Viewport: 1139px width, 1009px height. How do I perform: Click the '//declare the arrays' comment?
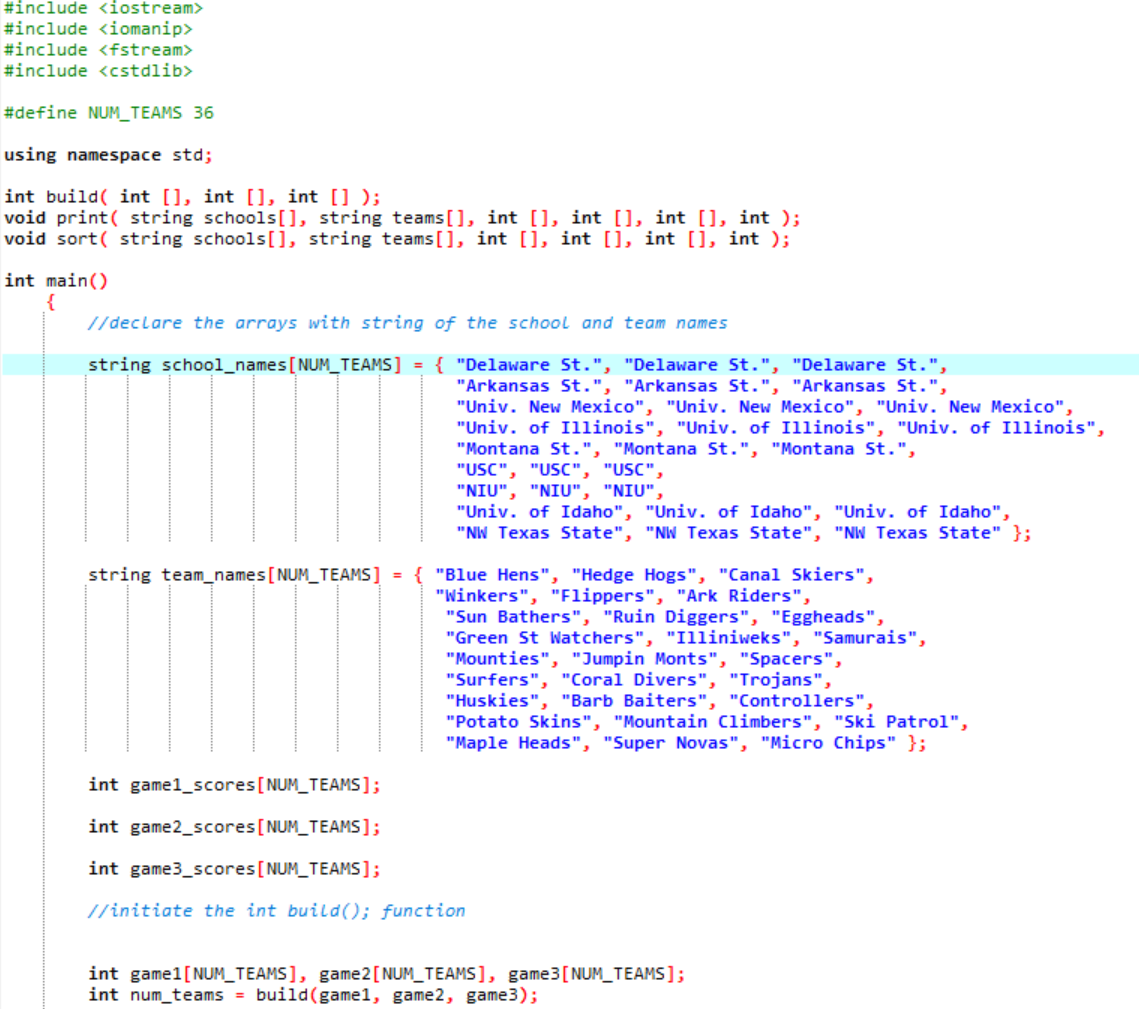click(x=408, y=323)
